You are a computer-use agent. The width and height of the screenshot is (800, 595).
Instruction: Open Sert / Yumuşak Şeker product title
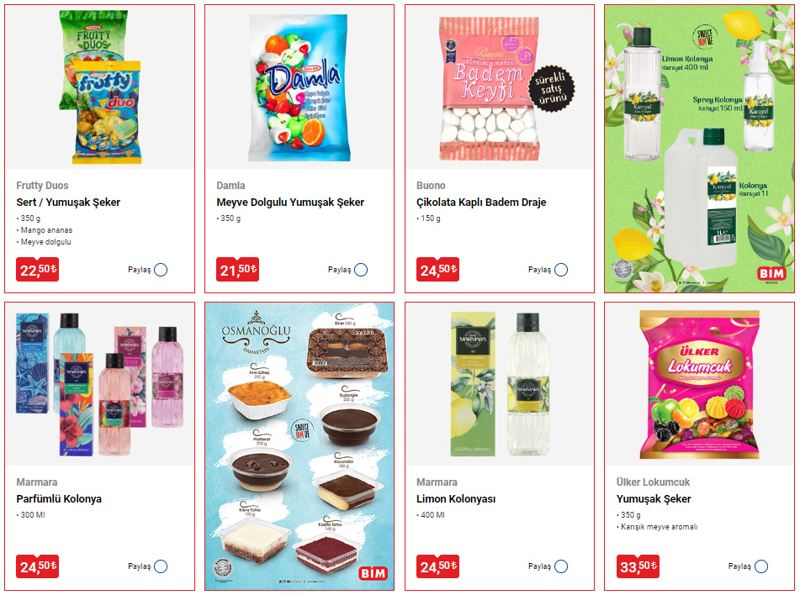pyautogui.click(x=68, y=202)
